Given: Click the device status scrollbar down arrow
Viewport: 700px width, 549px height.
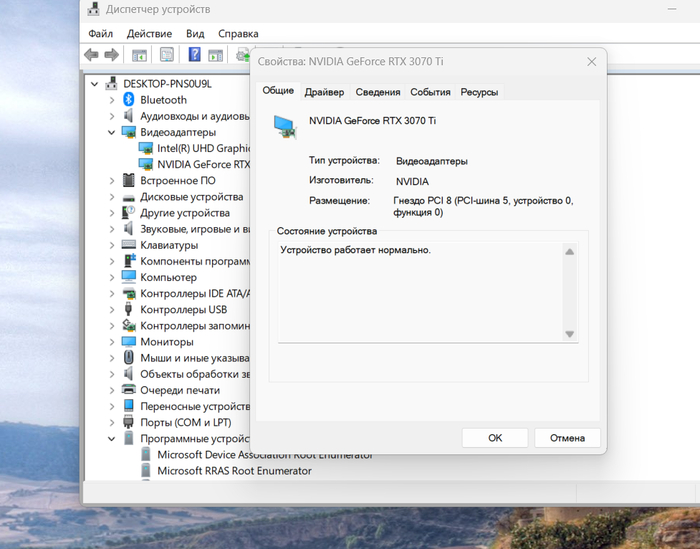Looking at the screenshot, I should pos(570,334).
